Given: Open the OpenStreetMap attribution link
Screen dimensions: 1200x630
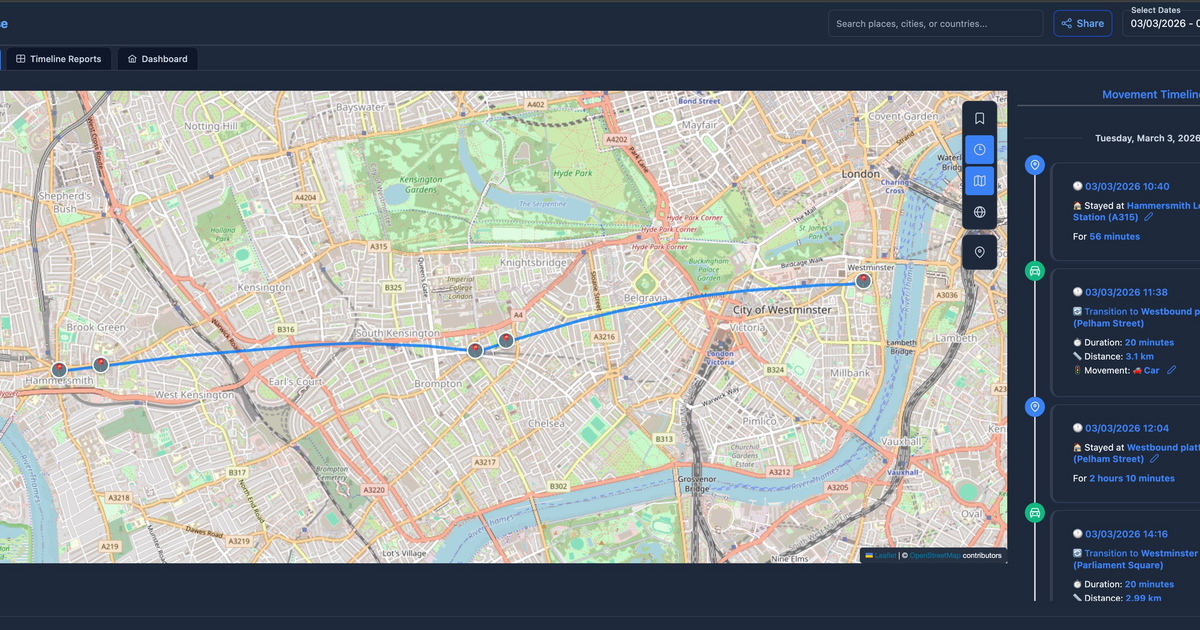Looking at the screenshot, I should 935,555.
